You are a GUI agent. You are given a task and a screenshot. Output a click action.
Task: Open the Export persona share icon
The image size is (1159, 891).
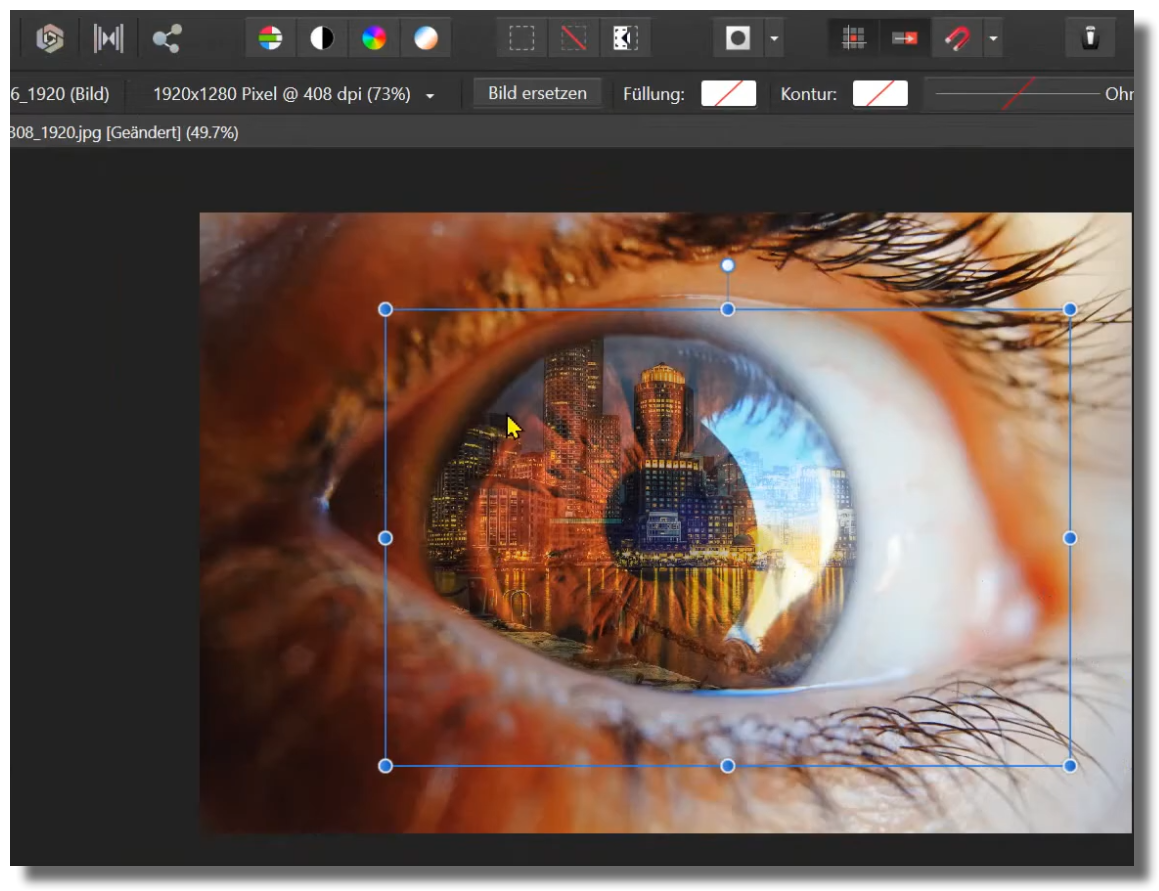tap(167, 38)
